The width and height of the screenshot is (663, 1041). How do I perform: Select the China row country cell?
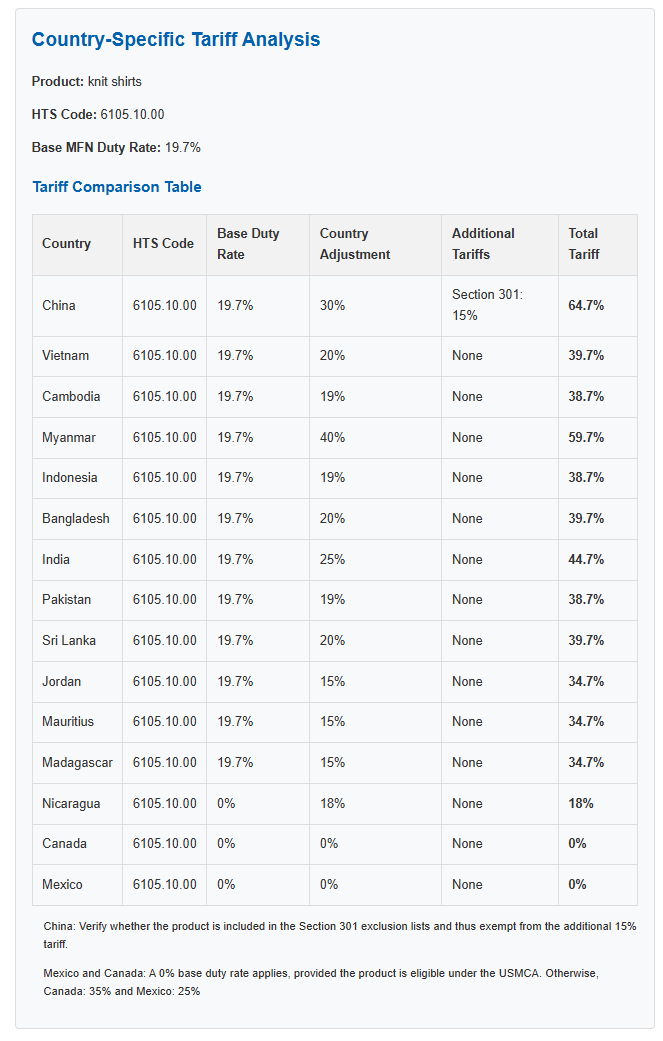(x=78, y=305)
